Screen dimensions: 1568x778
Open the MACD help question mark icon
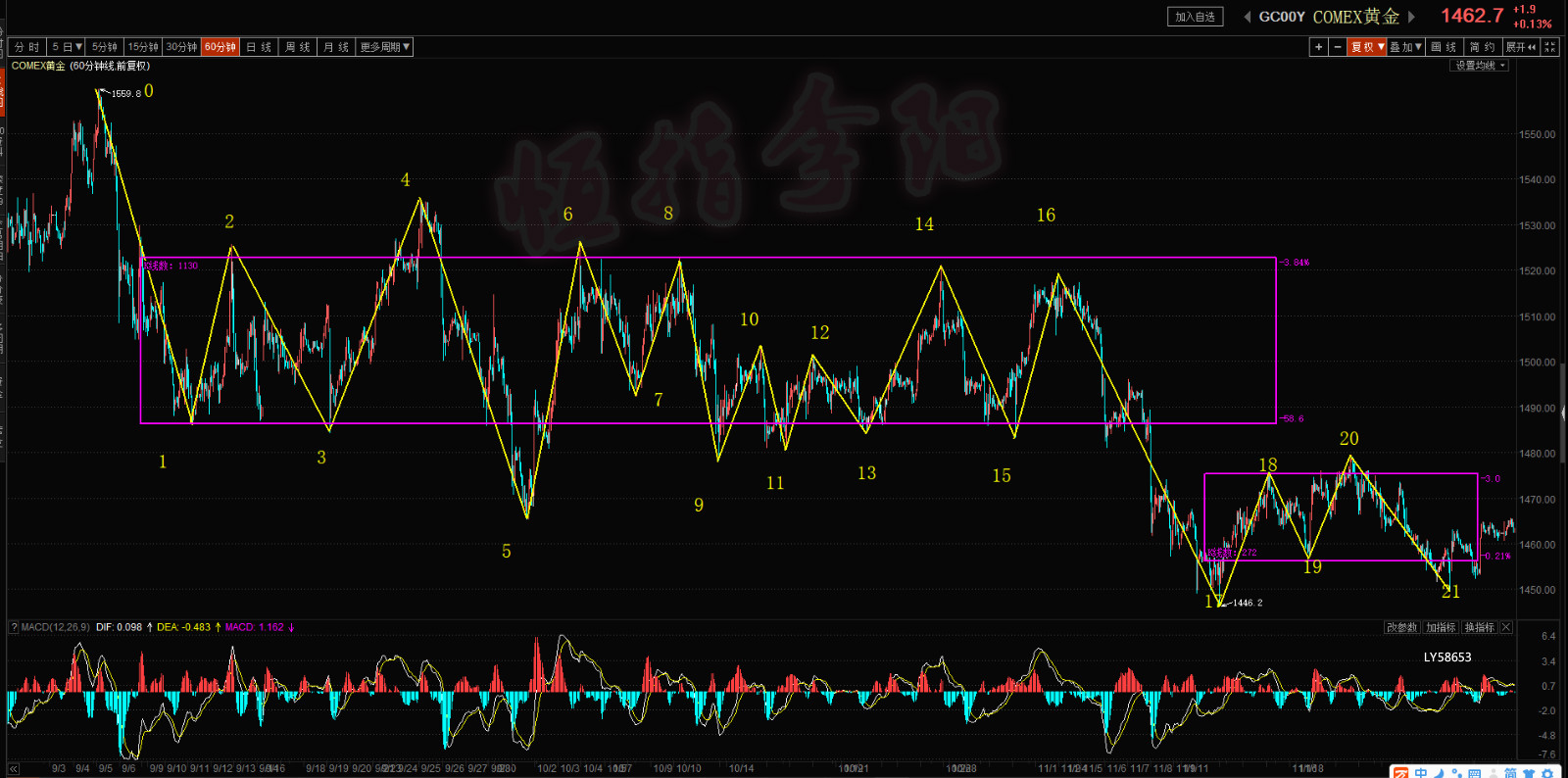point(14,627)
